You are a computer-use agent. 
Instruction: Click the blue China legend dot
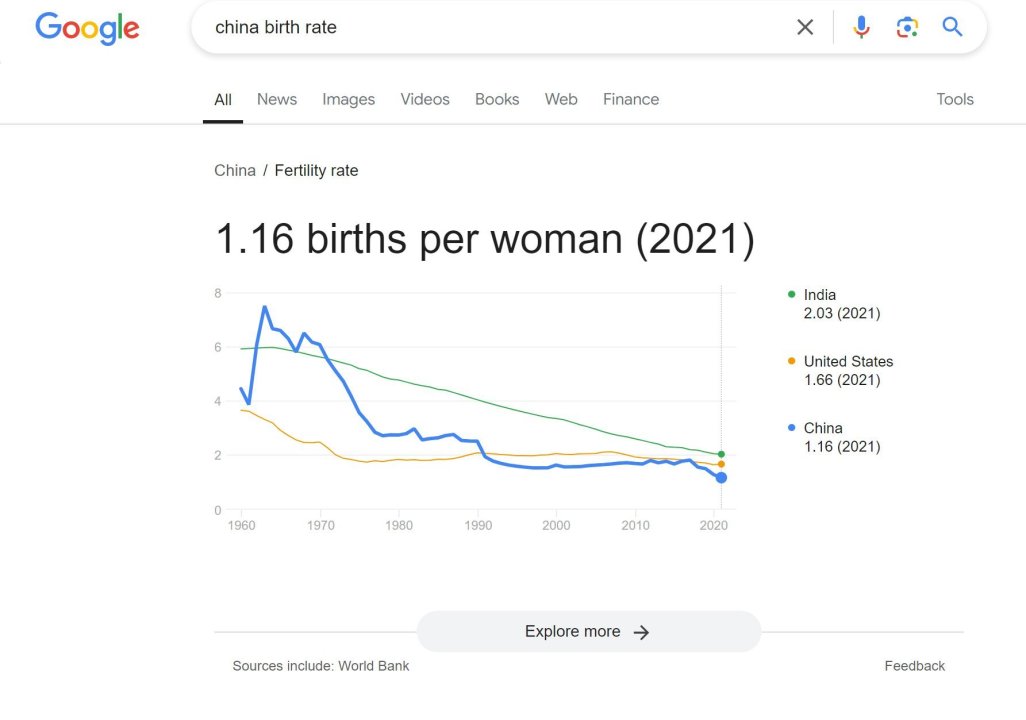pyautogui.click(x=792, y=428)
